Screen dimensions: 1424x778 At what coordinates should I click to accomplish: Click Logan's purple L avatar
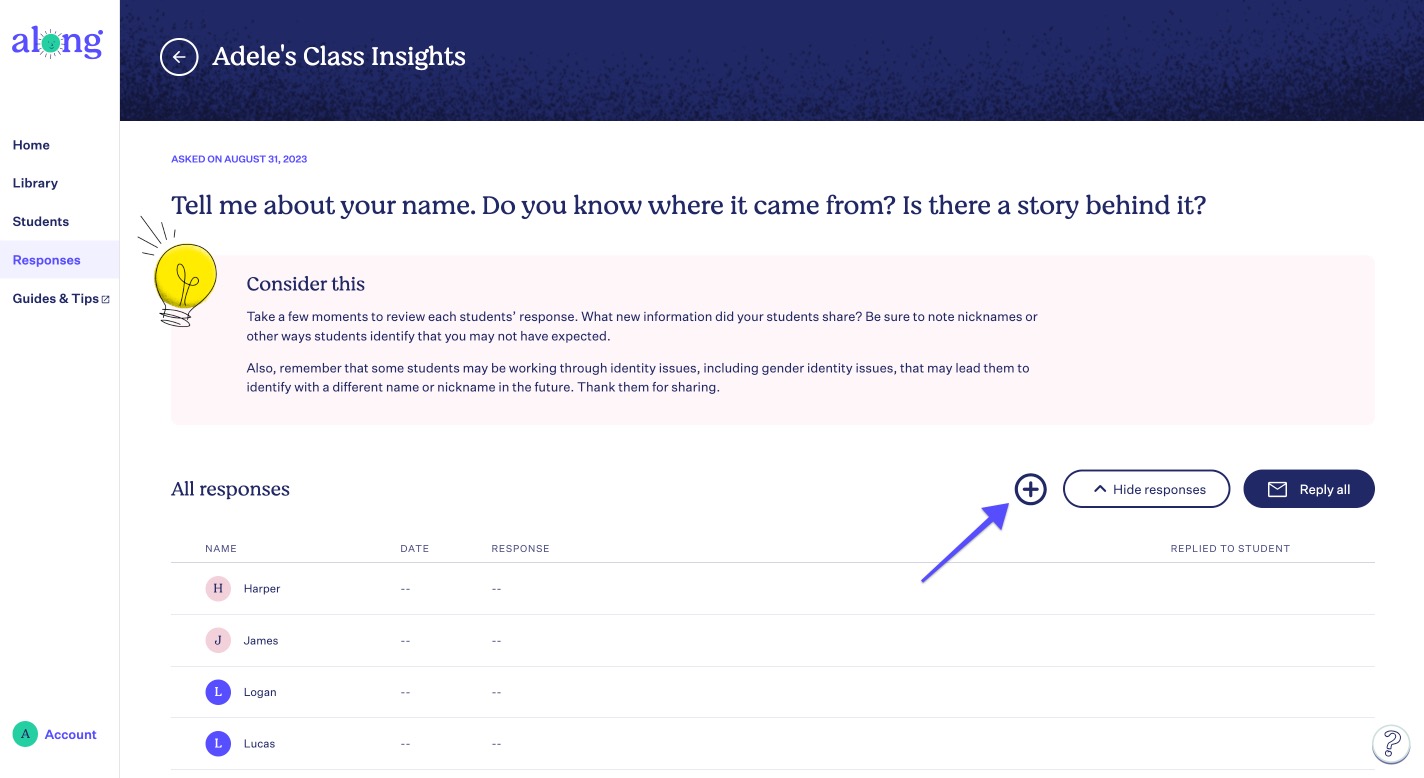pyautogui.click(x=218, y=692)
